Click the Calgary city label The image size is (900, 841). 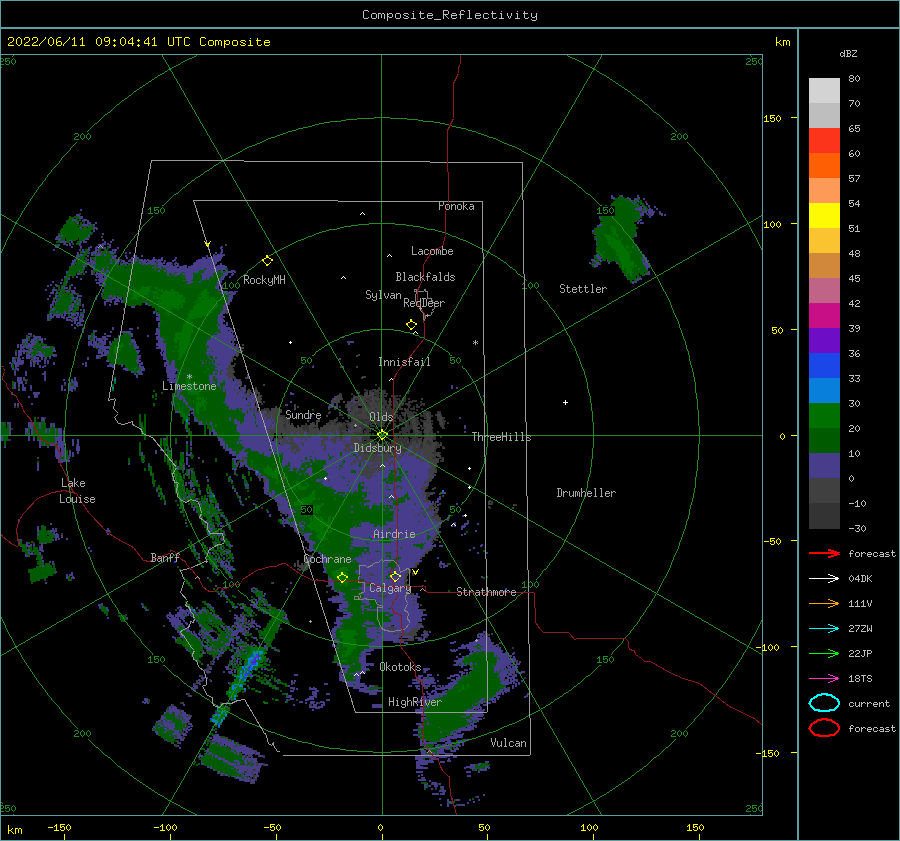[x=390, y=588]
